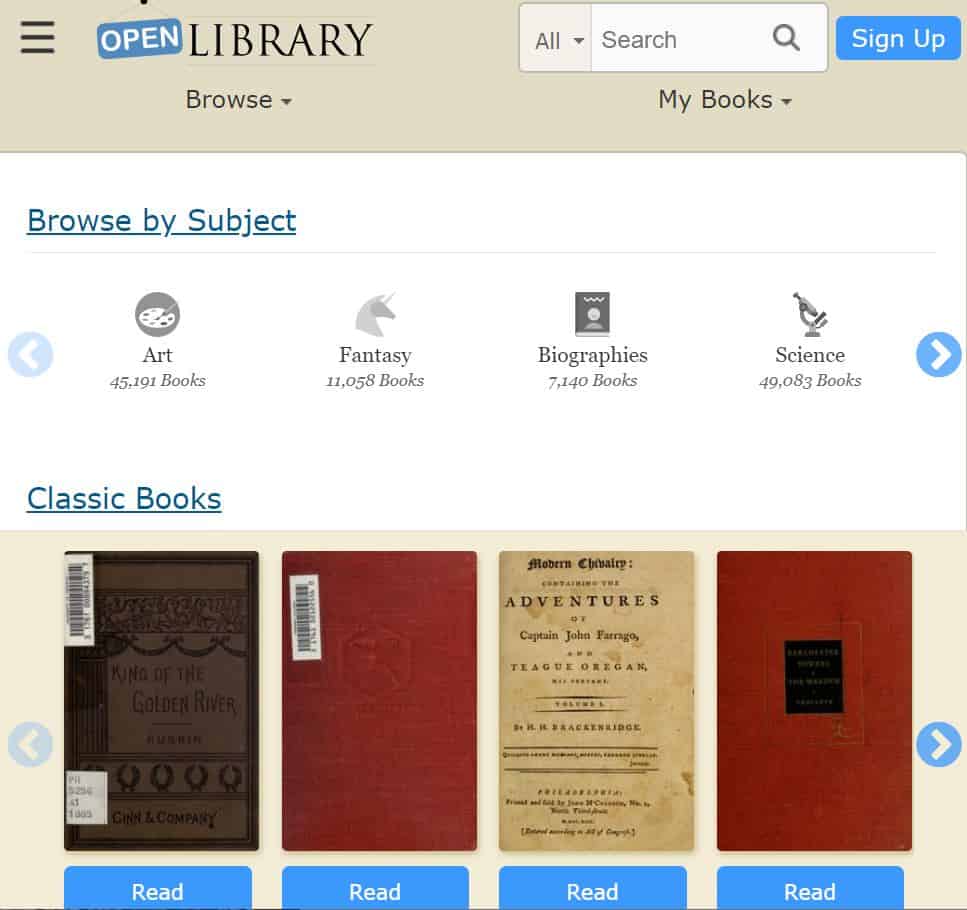Image resolution: width=967 pixels, height=910 pixels.
Task: Read King of the Golden River
Action: (158, 888)
